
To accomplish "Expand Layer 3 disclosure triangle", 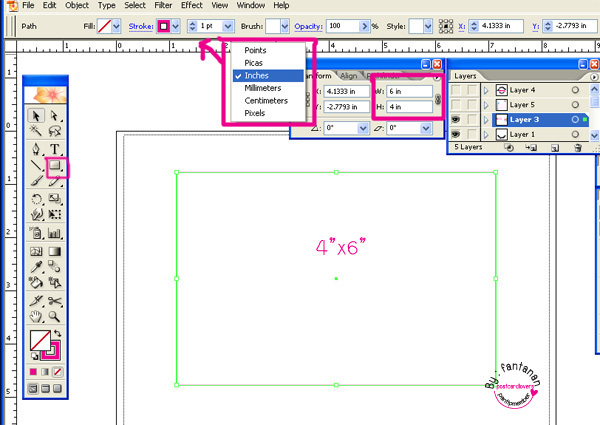I will [x=486, y=120].
